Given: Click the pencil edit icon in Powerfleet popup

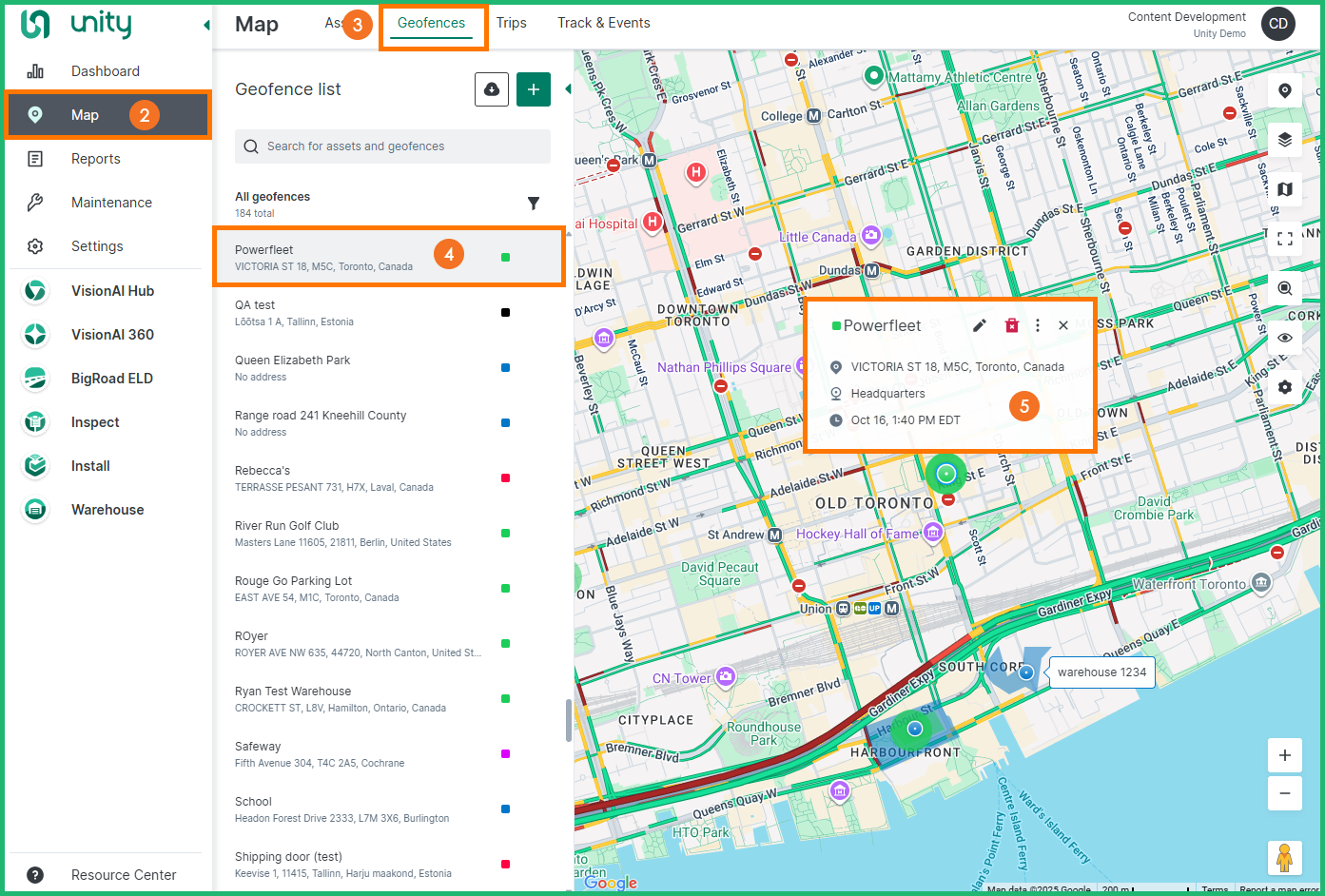Looking at the screenshot, I should (979, 325).
